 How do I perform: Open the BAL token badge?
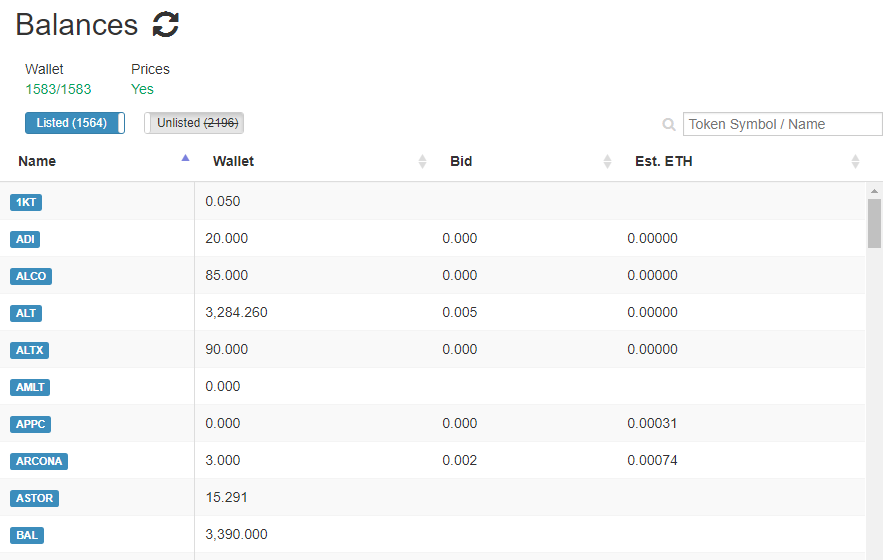[27, 535]
